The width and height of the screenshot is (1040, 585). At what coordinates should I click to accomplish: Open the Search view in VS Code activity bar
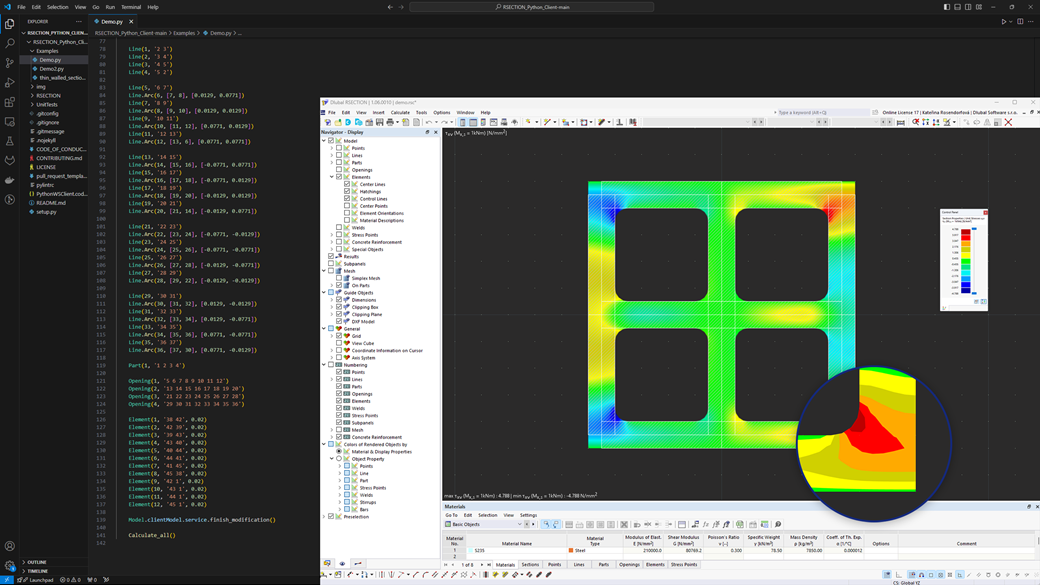pyautogui.click(x=10, y=43)
